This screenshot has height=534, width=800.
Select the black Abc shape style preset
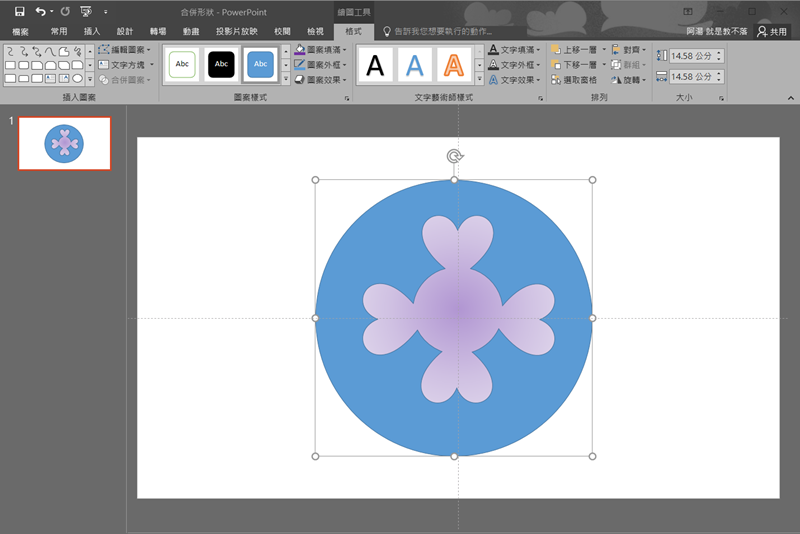(x=220, y=64)
